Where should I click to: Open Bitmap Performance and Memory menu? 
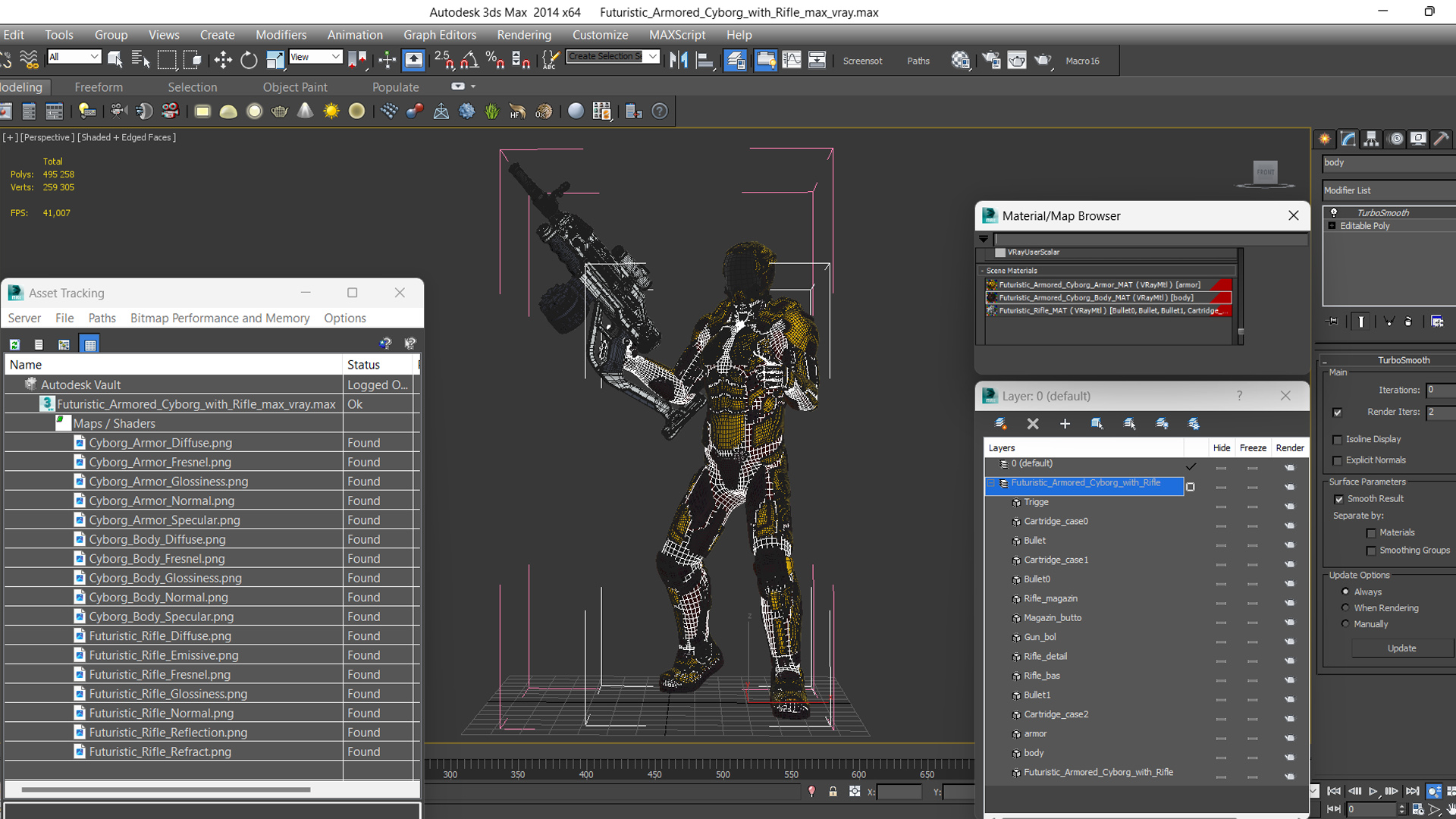(220, 318)
